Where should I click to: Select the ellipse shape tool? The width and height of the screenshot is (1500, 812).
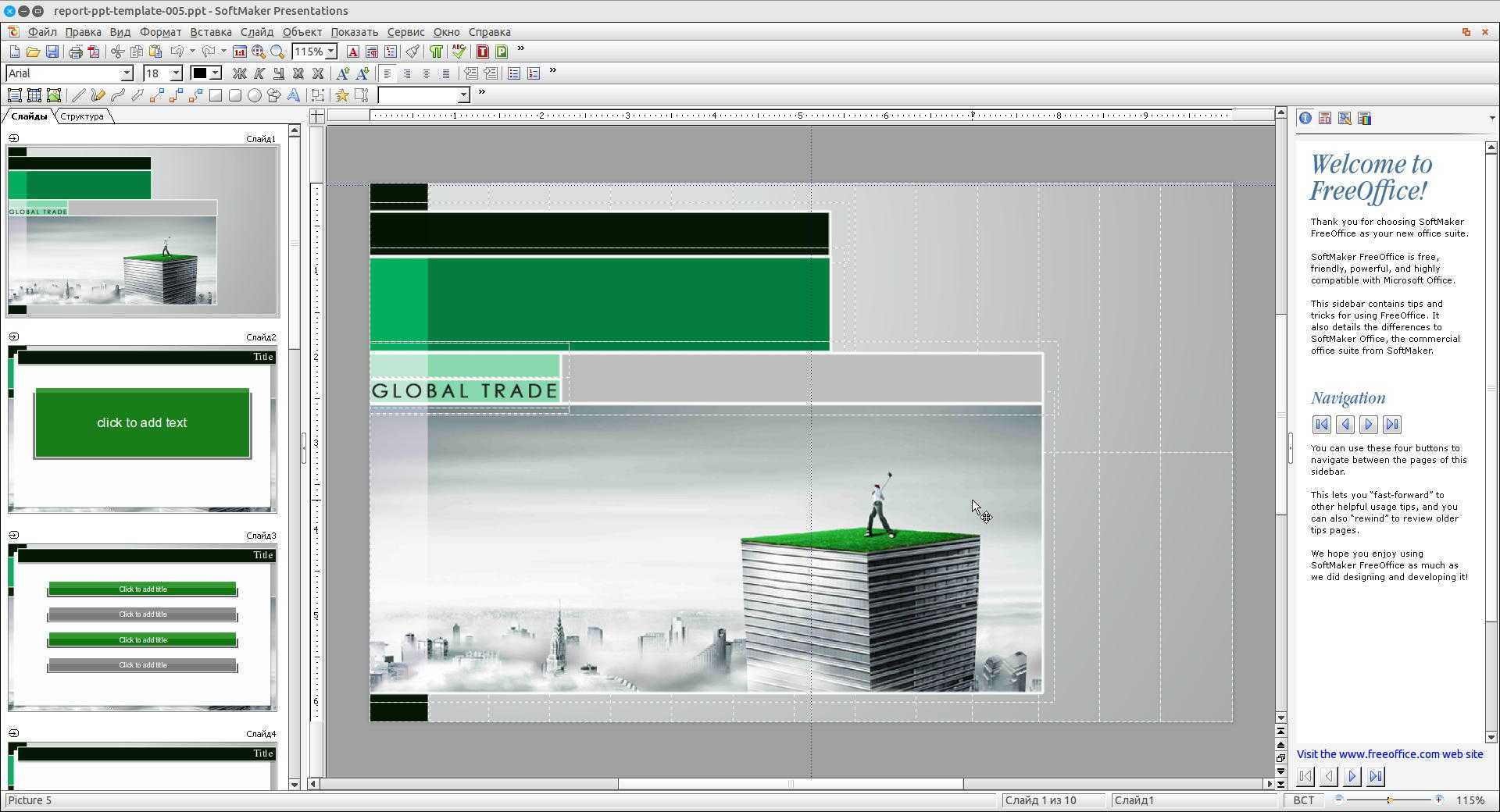pos(254,95)
